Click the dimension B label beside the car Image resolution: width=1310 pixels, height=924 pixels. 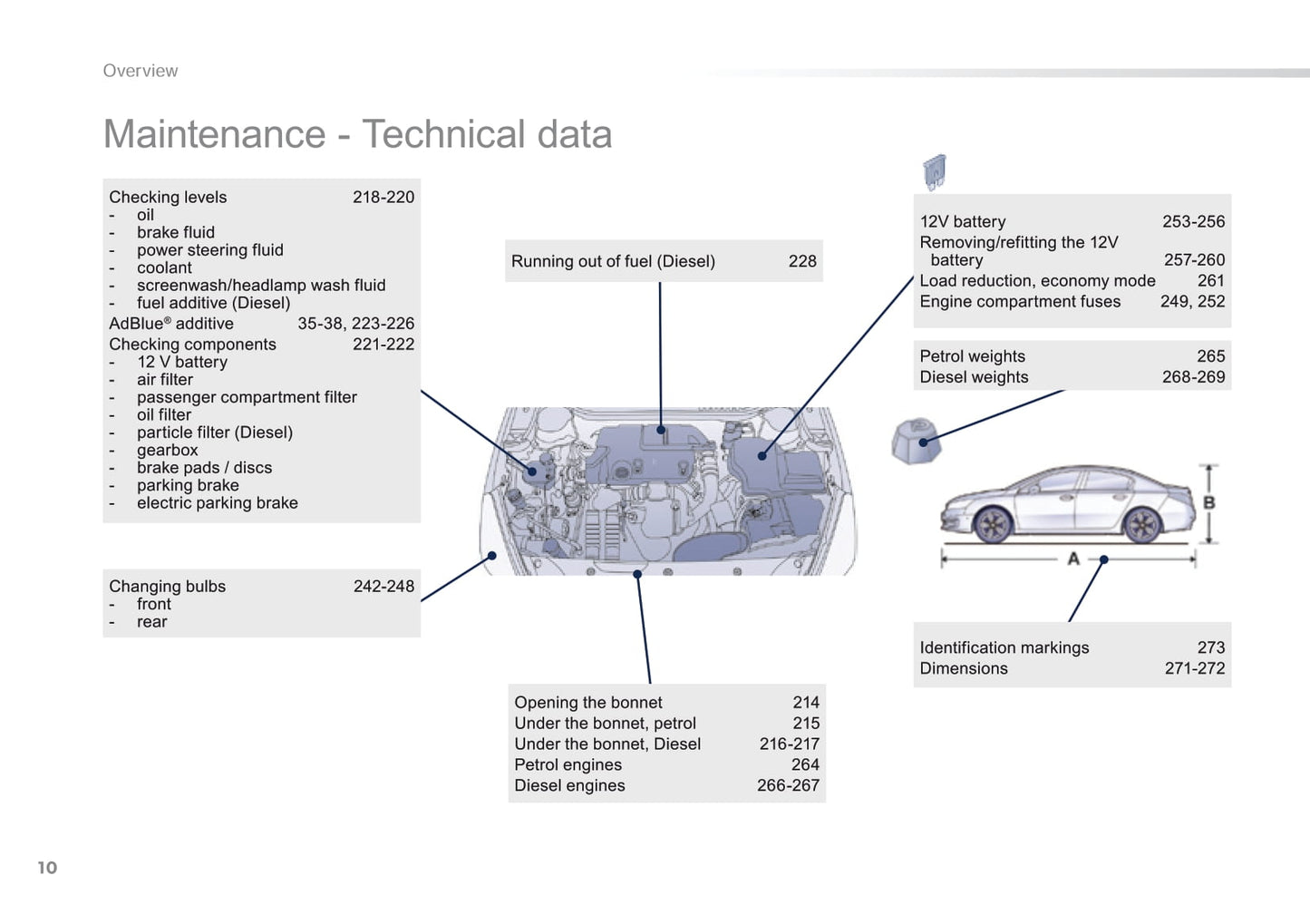click(1208, 502)
